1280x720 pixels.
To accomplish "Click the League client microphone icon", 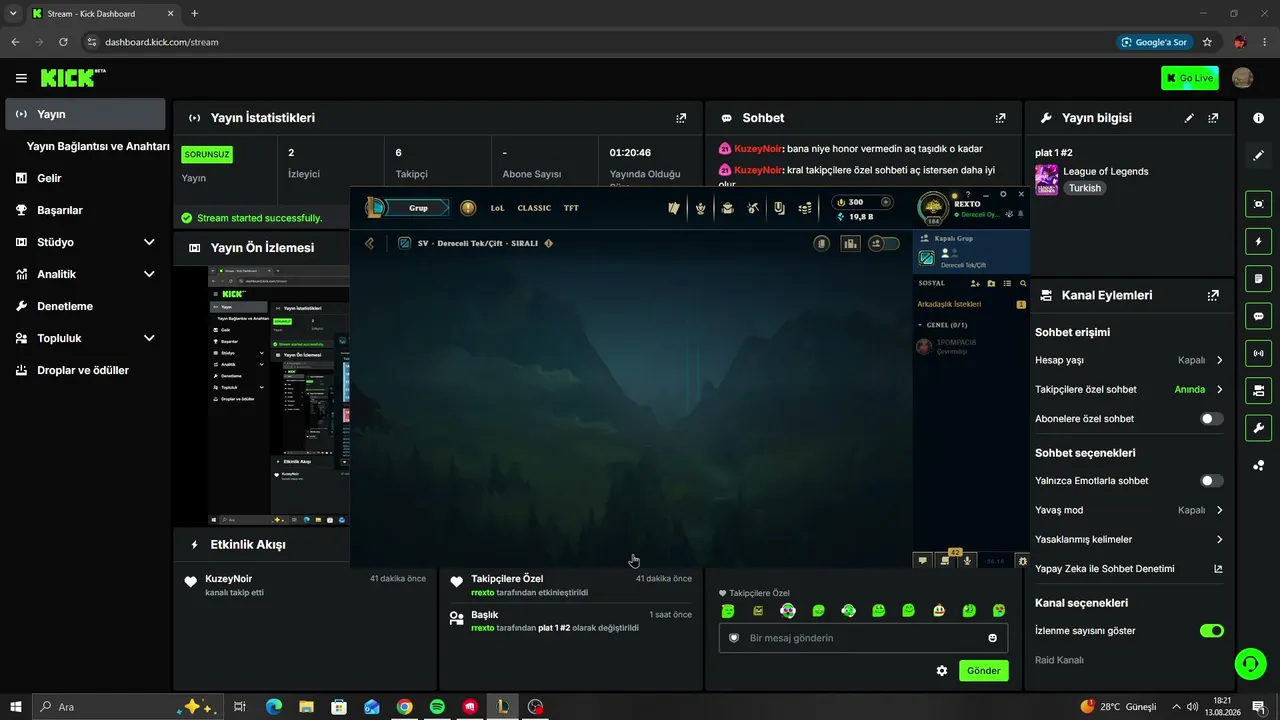I will point(967,561).
